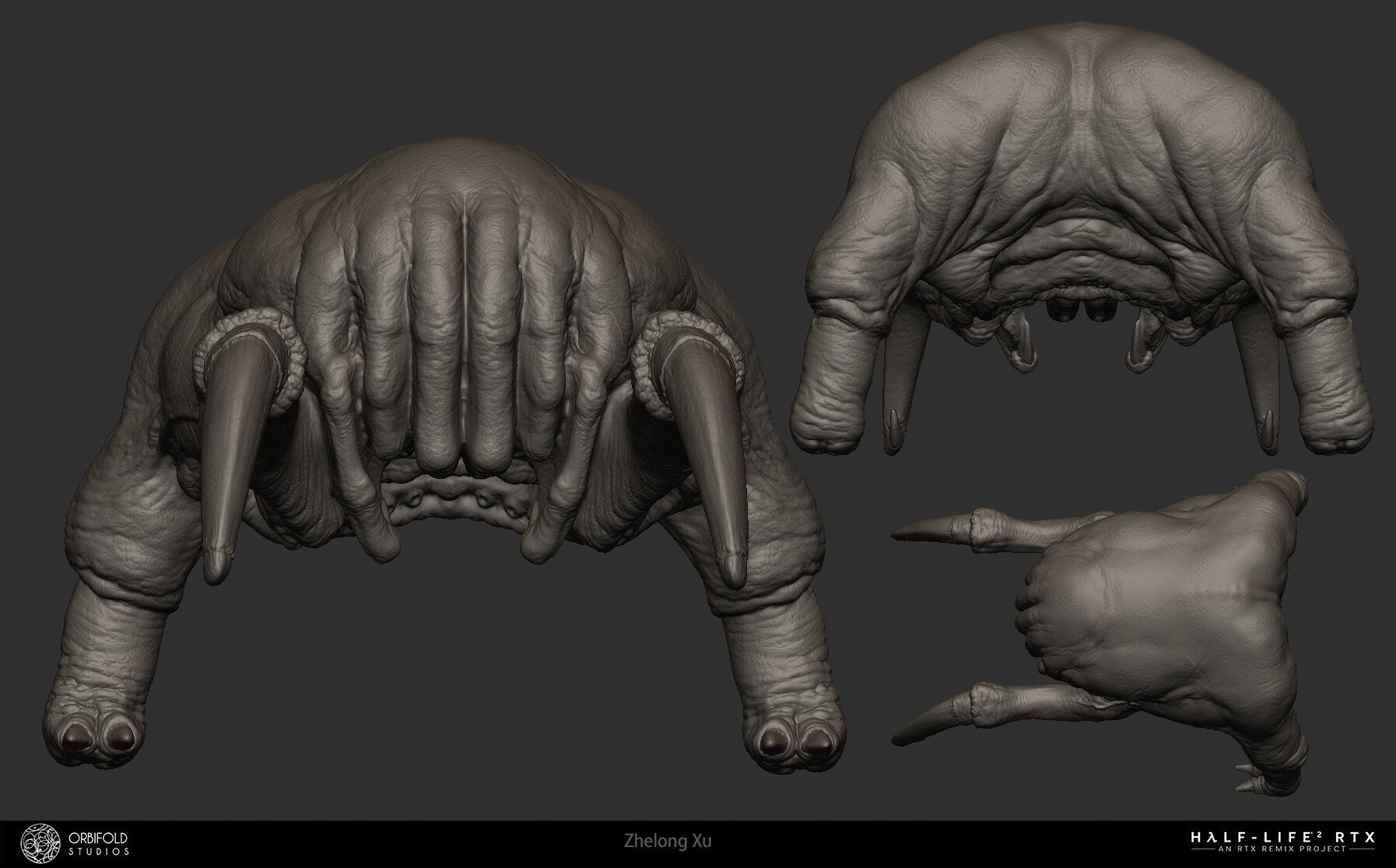
Task: Click the 'ORBIFOLD STUDIOS' text label
Action: click(99, 844)
